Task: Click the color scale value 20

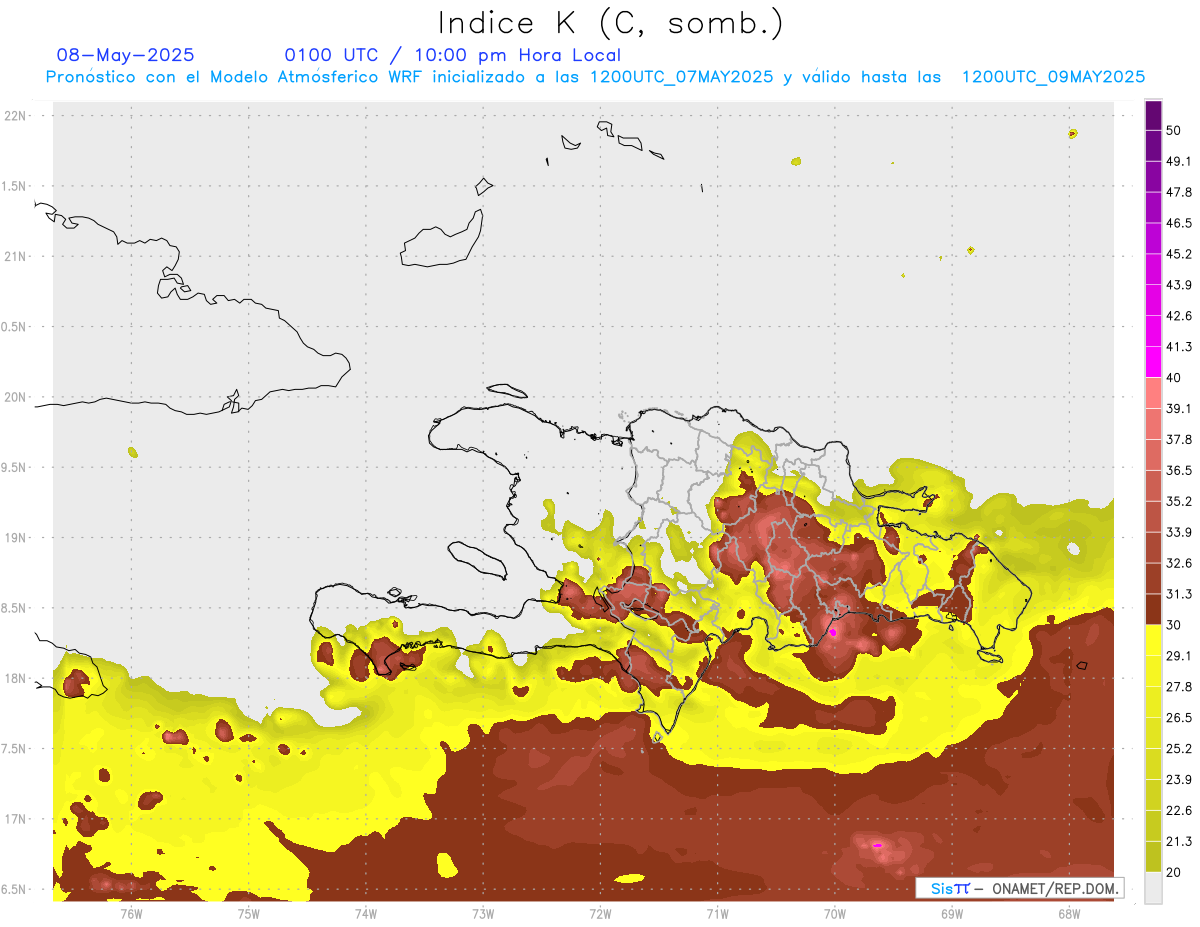Action: [x=1173, y=873]
